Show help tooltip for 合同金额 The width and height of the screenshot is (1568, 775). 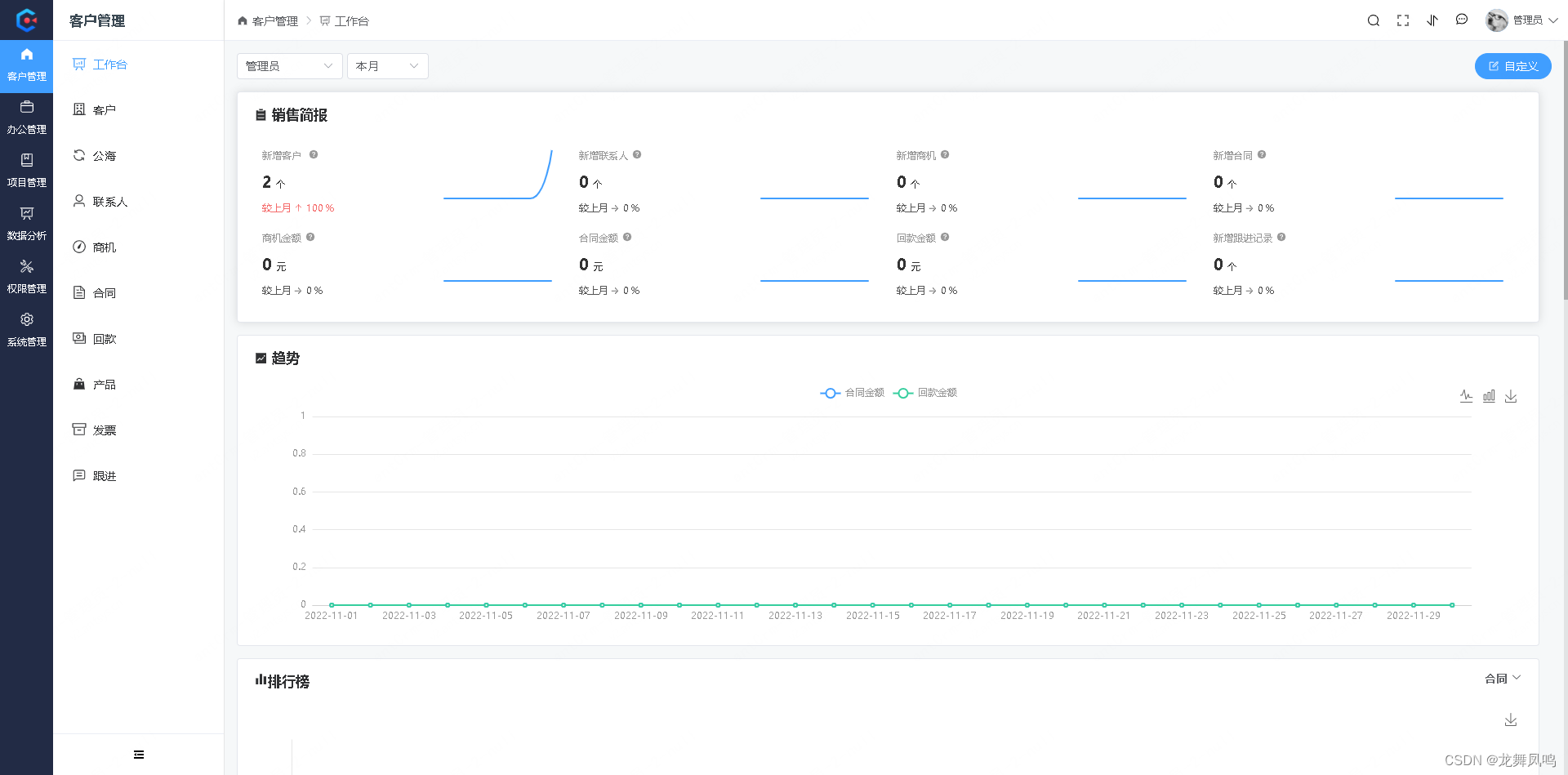click(627, 237)
